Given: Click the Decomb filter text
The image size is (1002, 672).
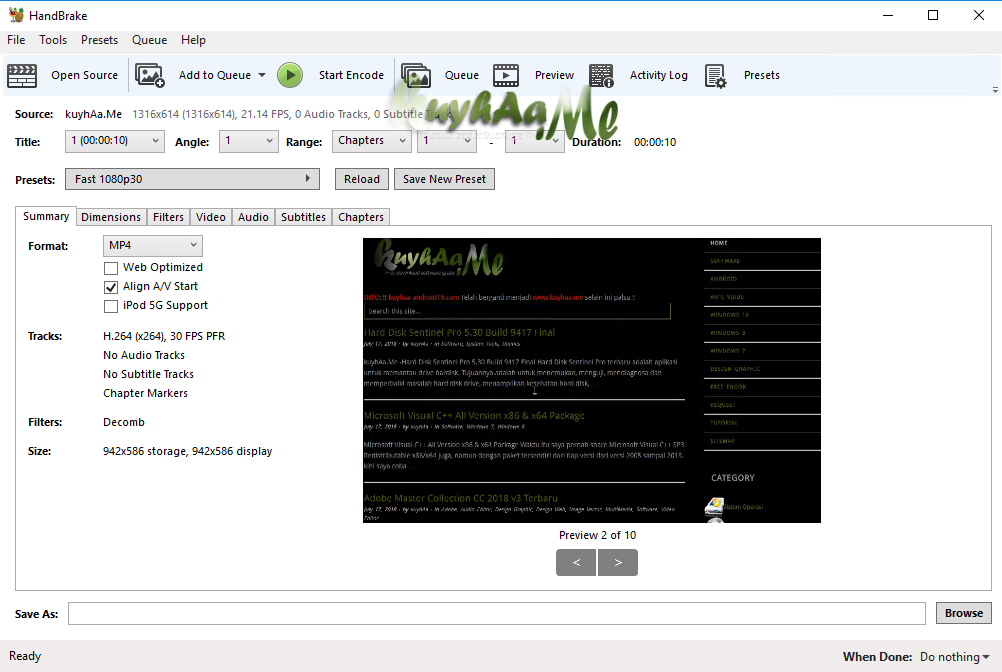Looking at the screenshot, I should click(124, 422).
